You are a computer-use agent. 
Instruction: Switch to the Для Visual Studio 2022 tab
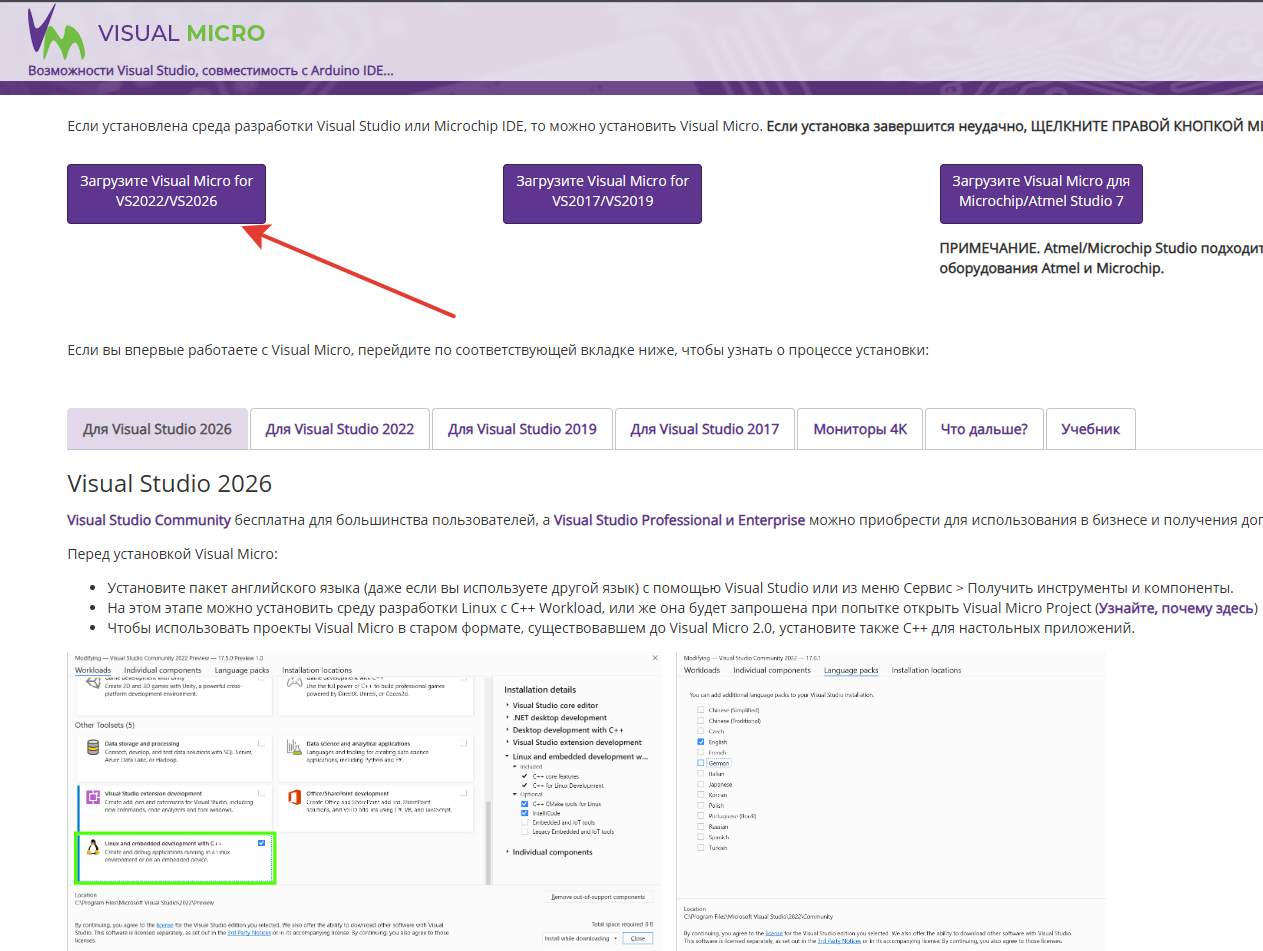pos(339,429)
